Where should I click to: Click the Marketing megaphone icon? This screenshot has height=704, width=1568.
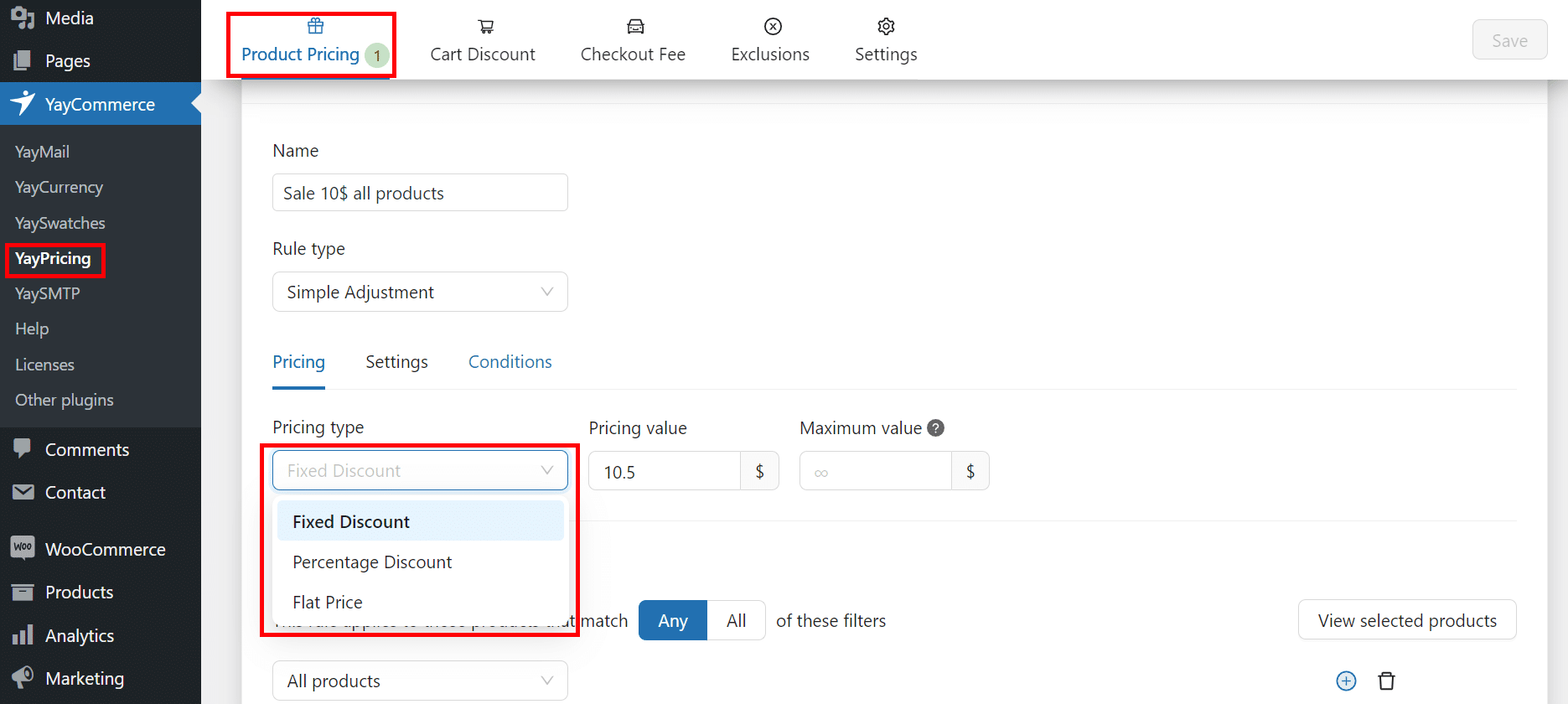point(23,677)
